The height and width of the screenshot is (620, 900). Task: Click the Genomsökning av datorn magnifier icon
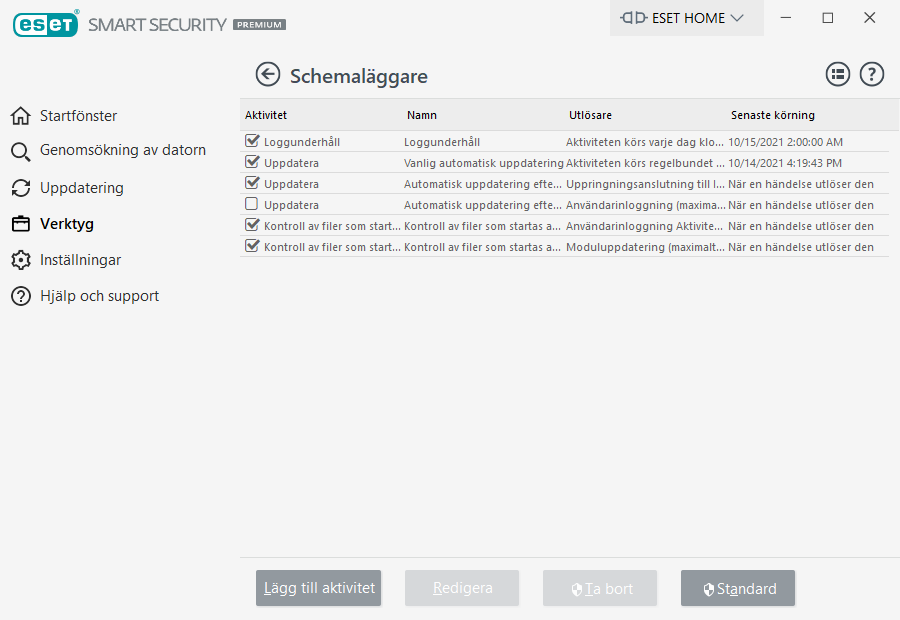[x=20, y=152]
